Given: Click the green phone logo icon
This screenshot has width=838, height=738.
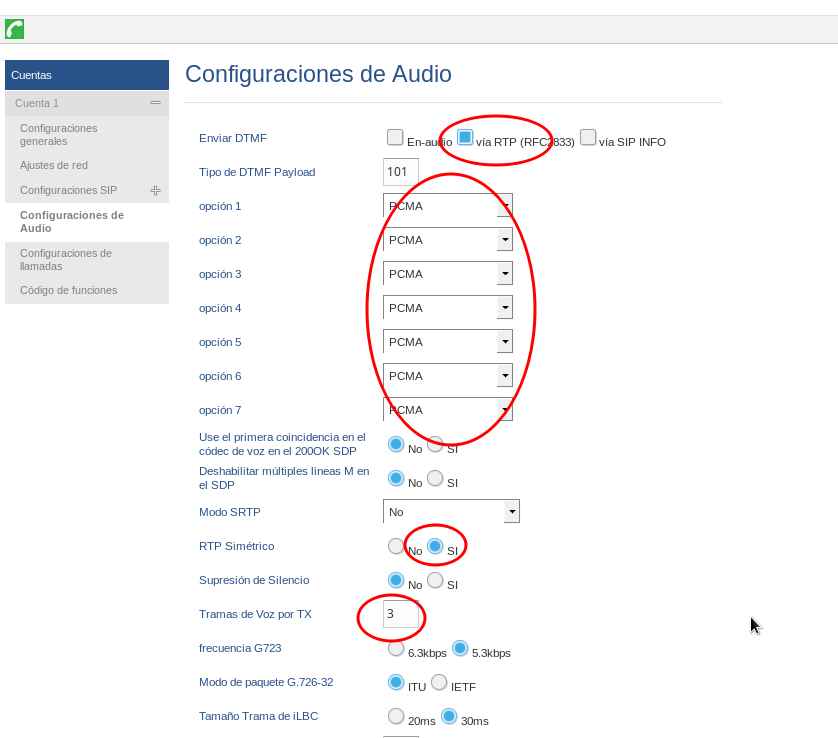Looking at the screenshot, I should 14,29.
